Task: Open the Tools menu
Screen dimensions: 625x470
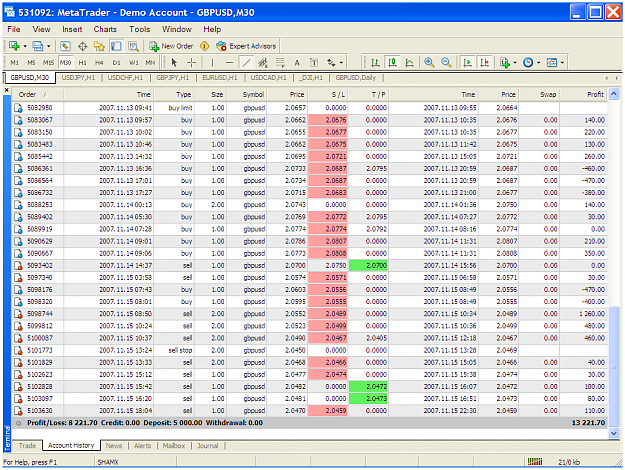Action: tap(140, 29)
